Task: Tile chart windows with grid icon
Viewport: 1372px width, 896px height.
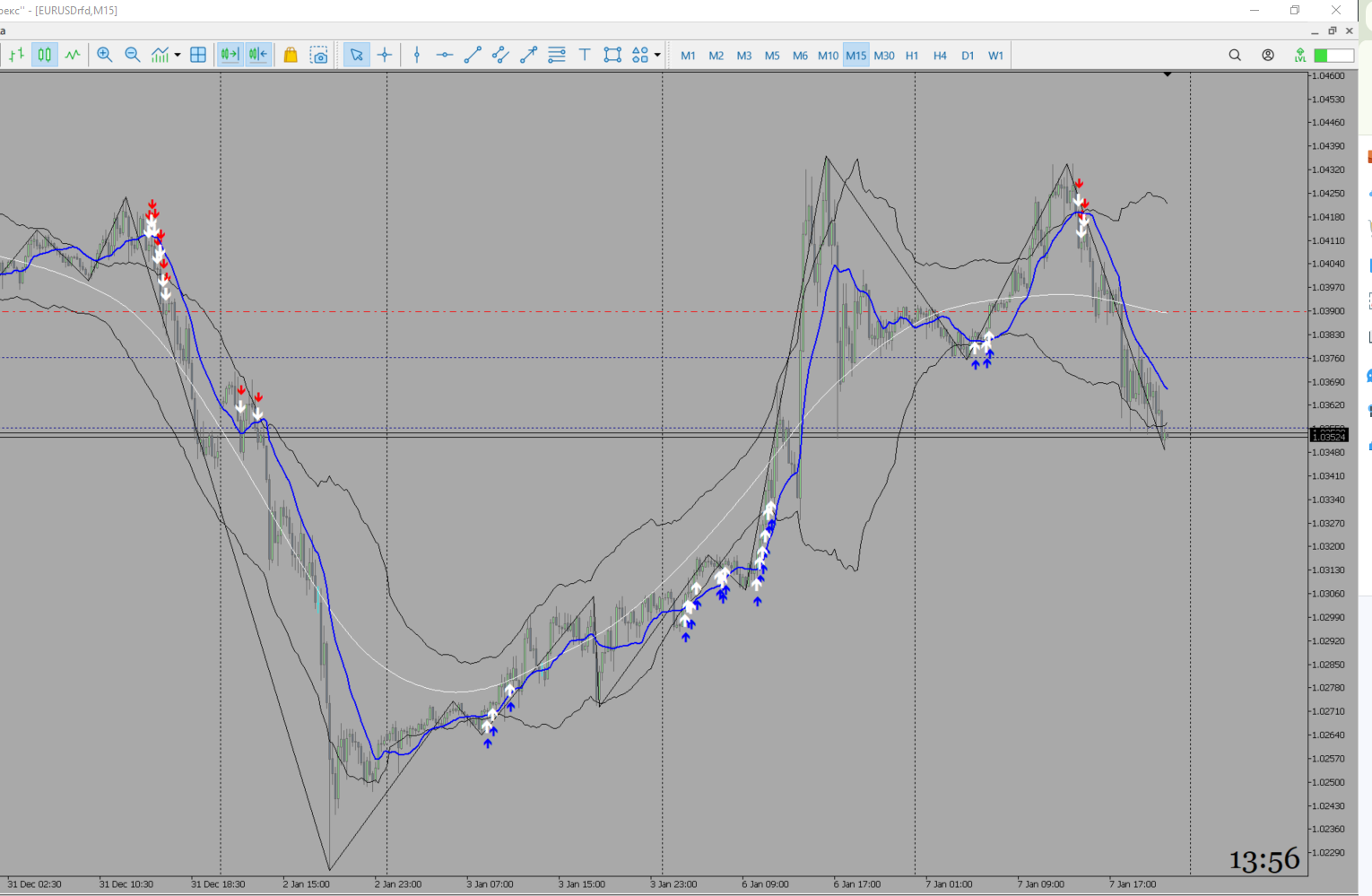Action: click(198, 55)
